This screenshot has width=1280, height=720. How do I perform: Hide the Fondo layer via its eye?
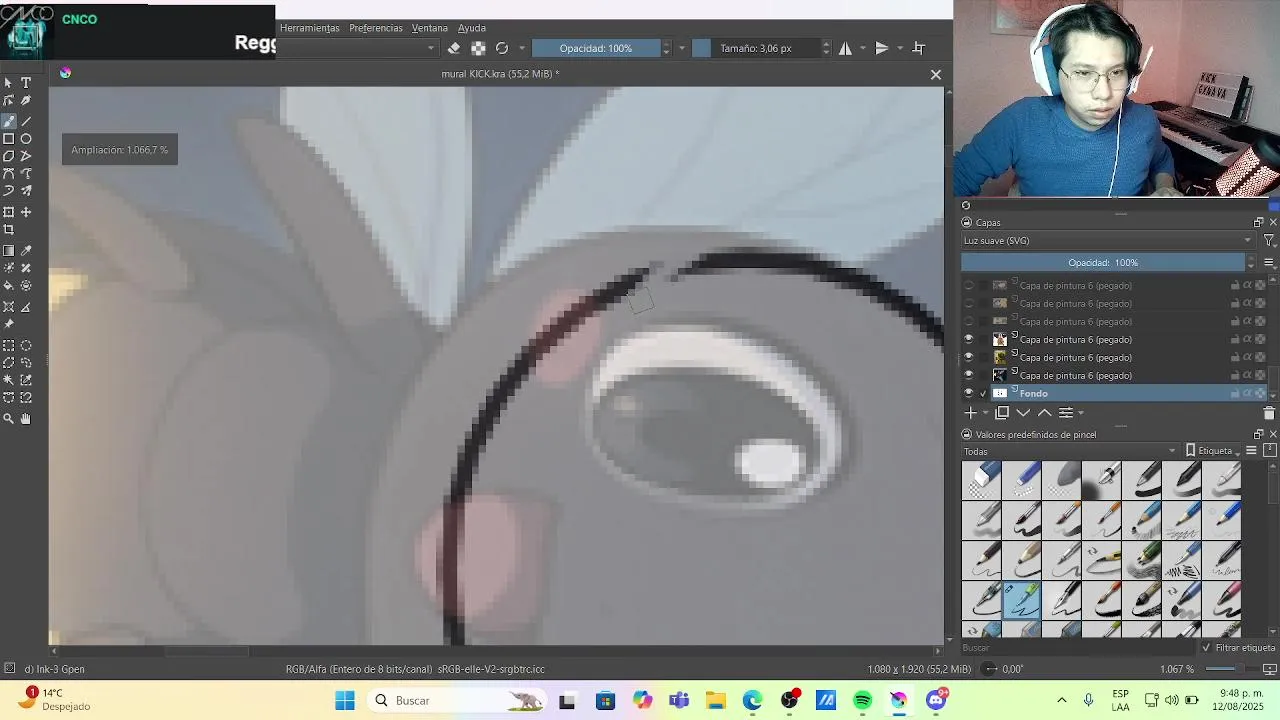(967, 393)
